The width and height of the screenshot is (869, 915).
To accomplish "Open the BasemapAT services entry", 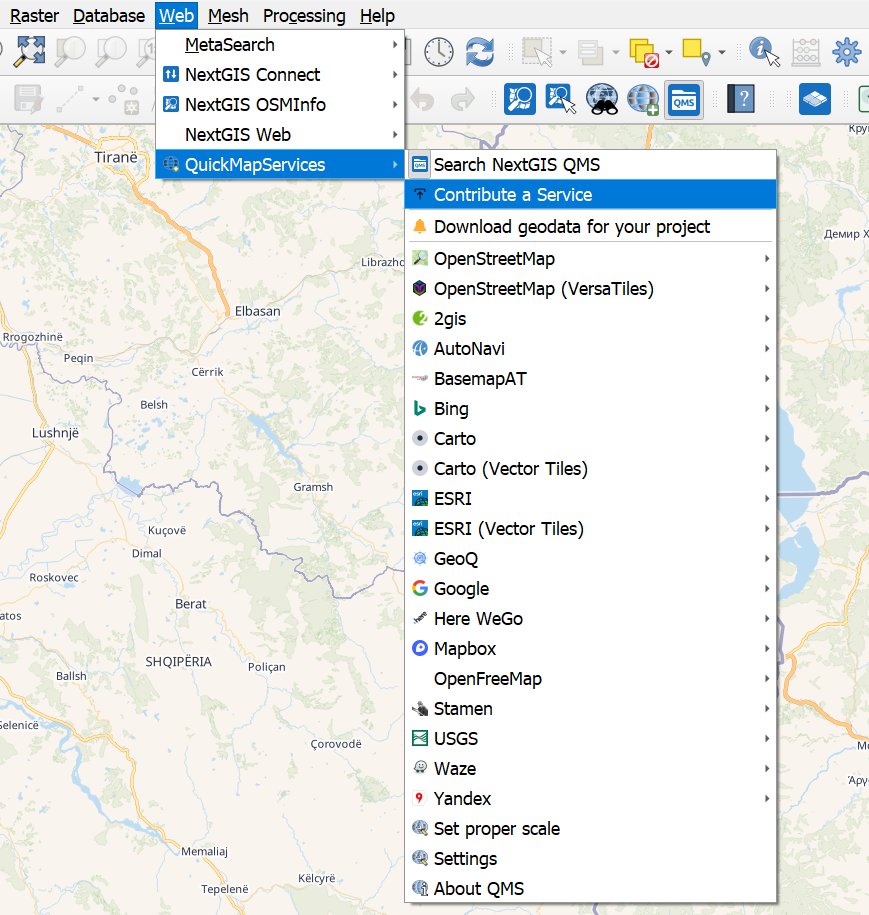I will [x=591, y=379].
